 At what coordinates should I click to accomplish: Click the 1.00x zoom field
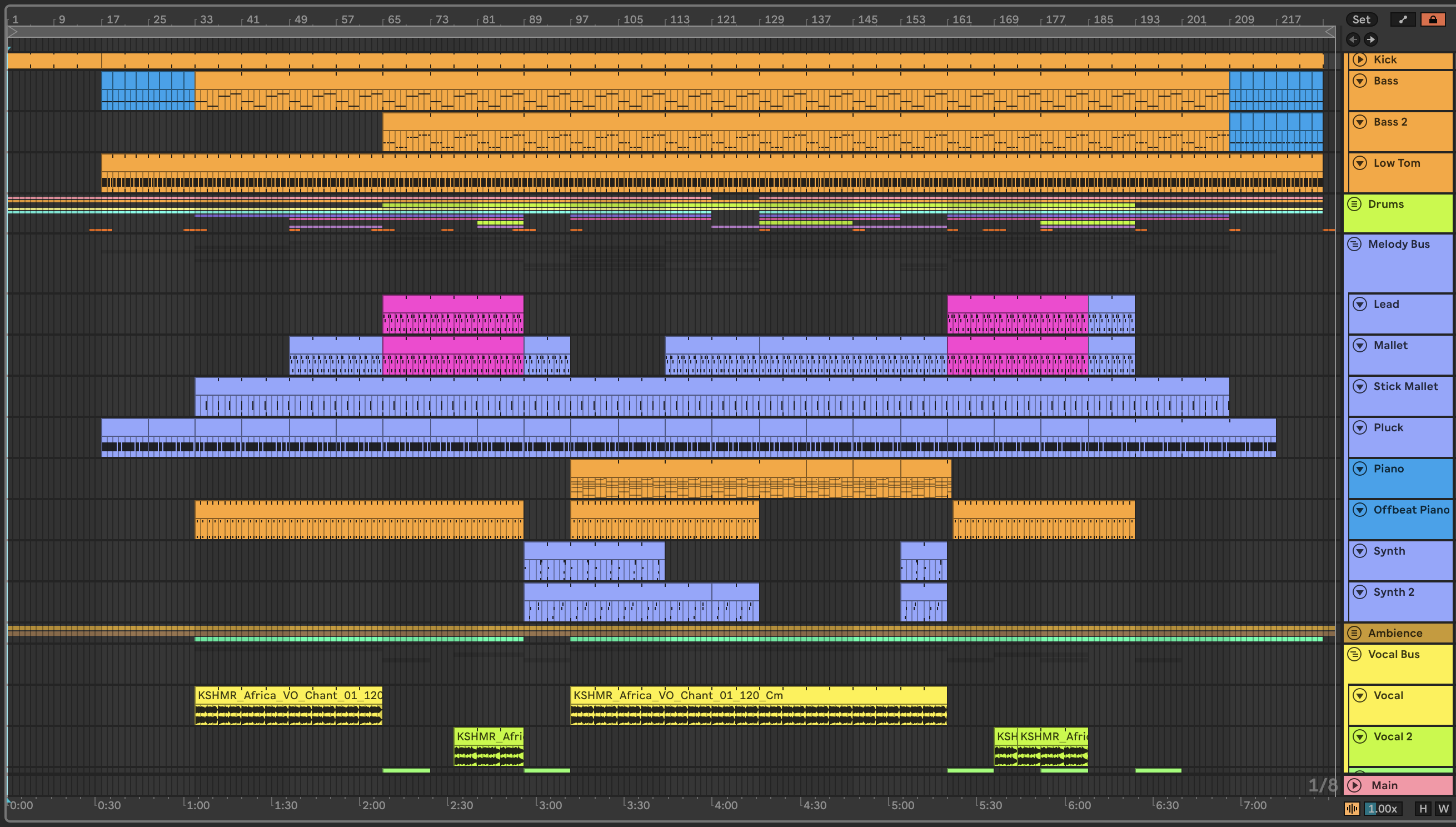[1382, 808]
